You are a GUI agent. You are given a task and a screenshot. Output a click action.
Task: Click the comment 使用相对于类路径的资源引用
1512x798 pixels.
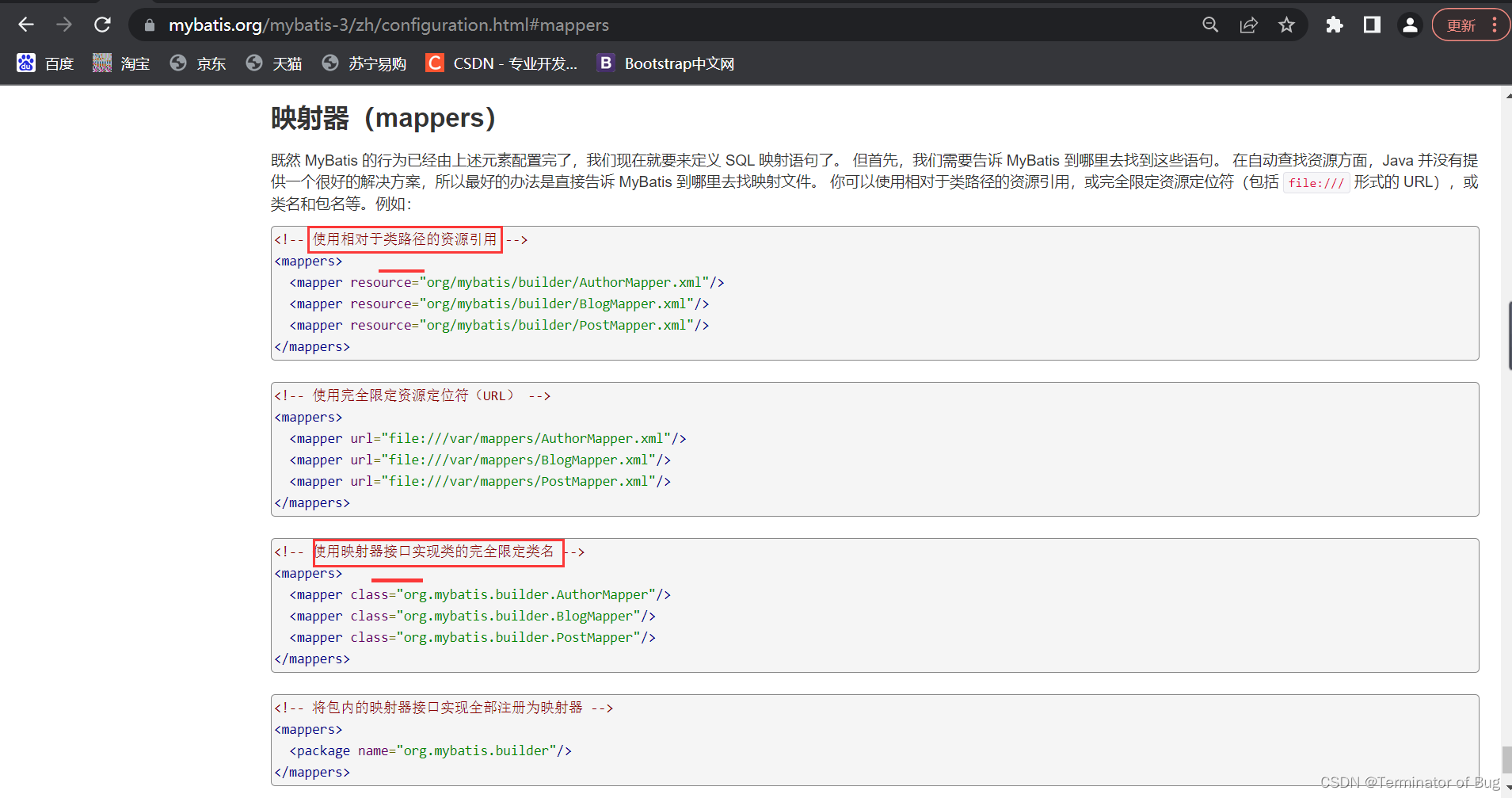point(405,239)
